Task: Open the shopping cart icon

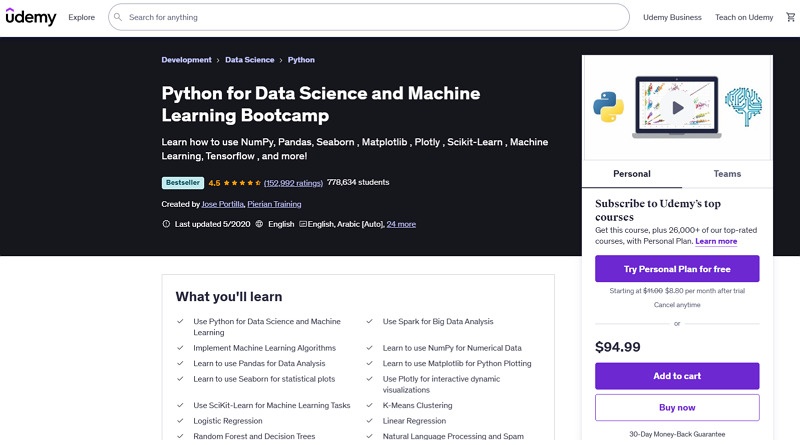Action: pos(790,17)
